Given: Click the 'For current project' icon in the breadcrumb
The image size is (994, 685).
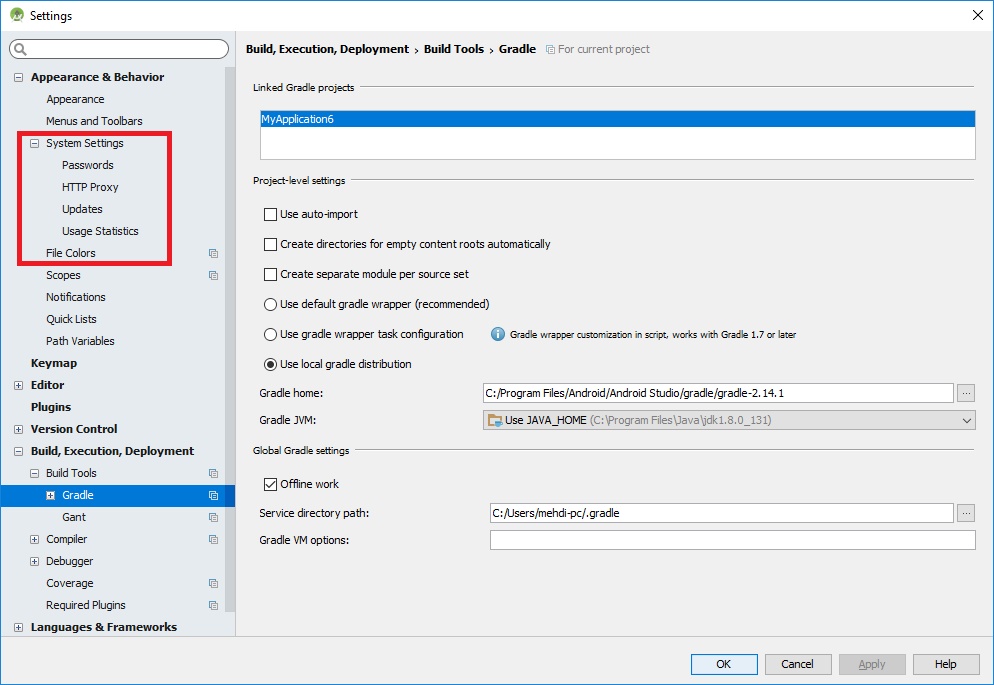Looking at the screenshot, I should (x=550, y=49).
